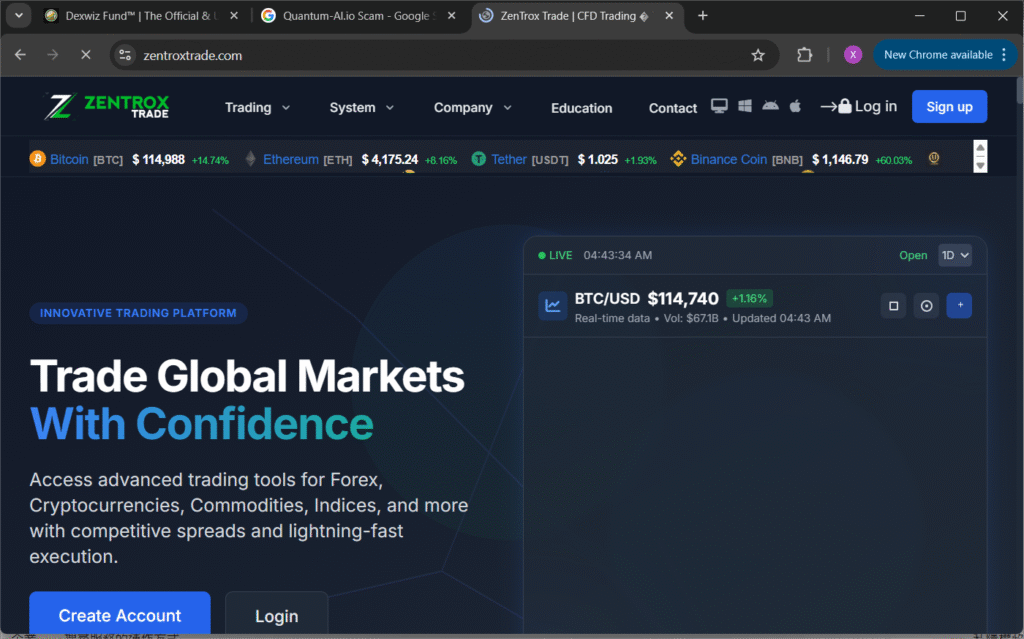The image size is (1024, 639).
Task: Click the Create Account button
Action: [119, 615]
